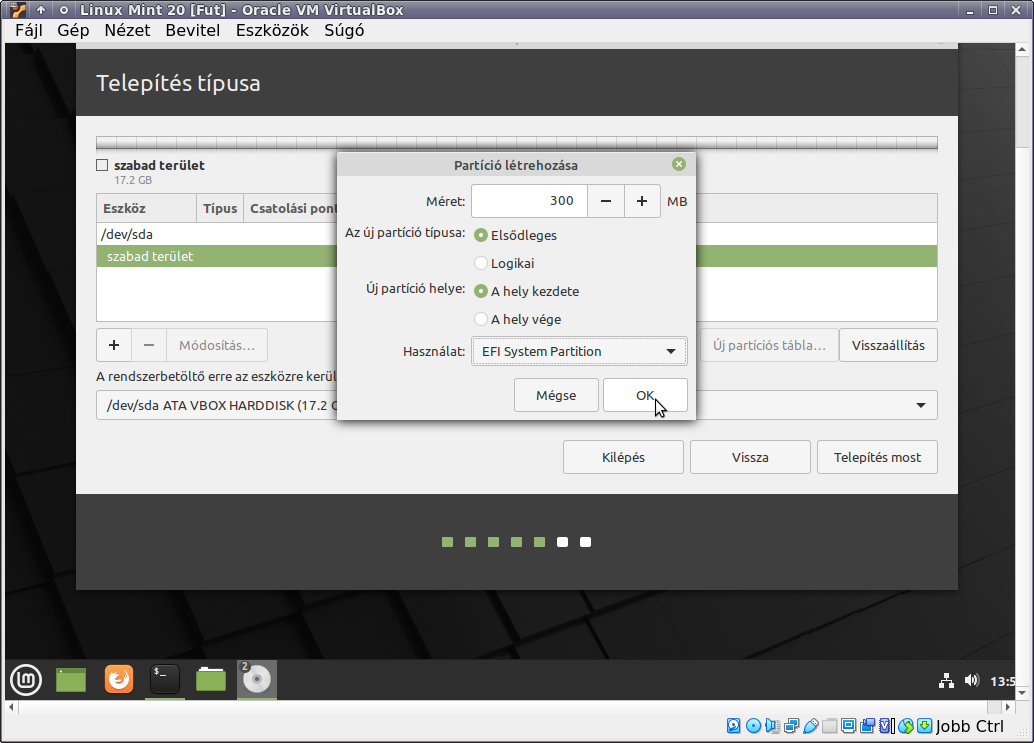This screenshot has width=1034, height=743.
Task: Click VirtualBox CPU virtualization status icon
Action: (887, 726)
